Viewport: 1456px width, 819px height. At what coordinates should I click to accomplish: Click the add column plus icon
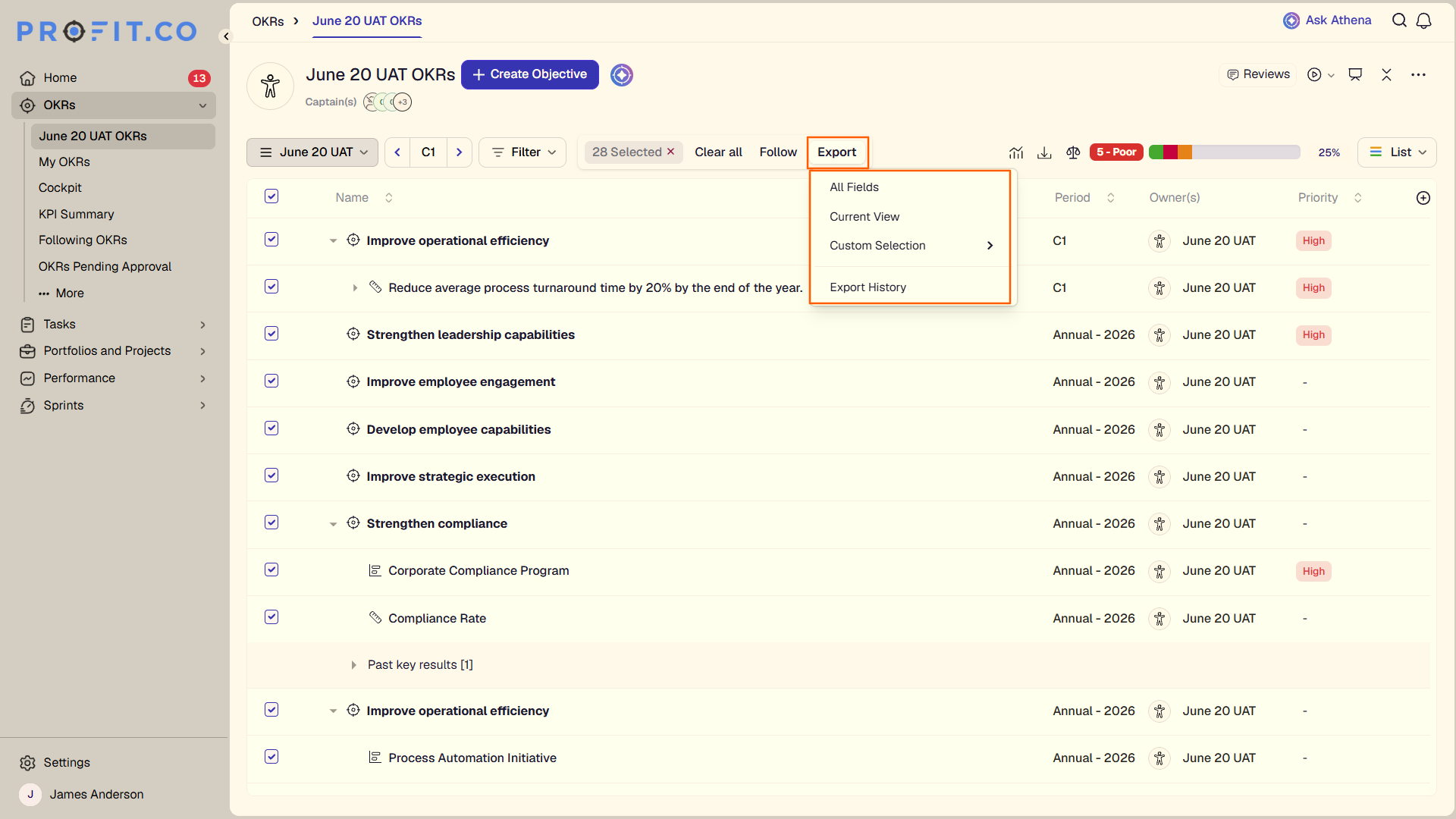pos(1423,198)
